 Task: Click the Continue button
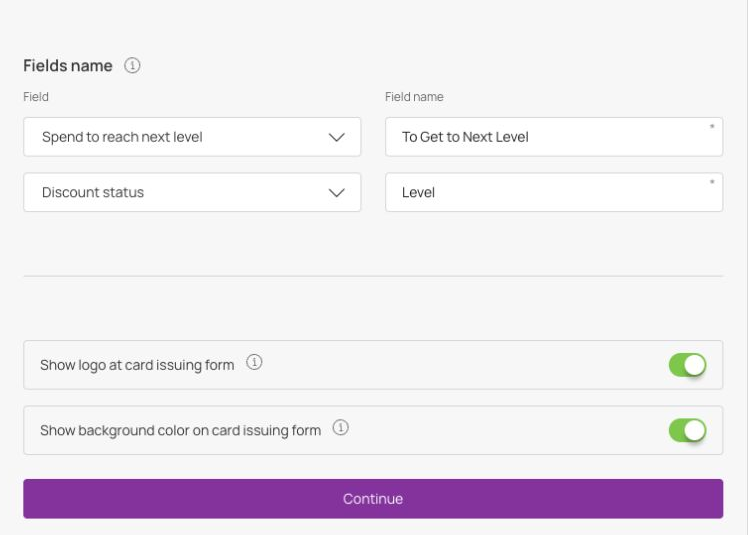pyautogui.click(x=373, y=499)
